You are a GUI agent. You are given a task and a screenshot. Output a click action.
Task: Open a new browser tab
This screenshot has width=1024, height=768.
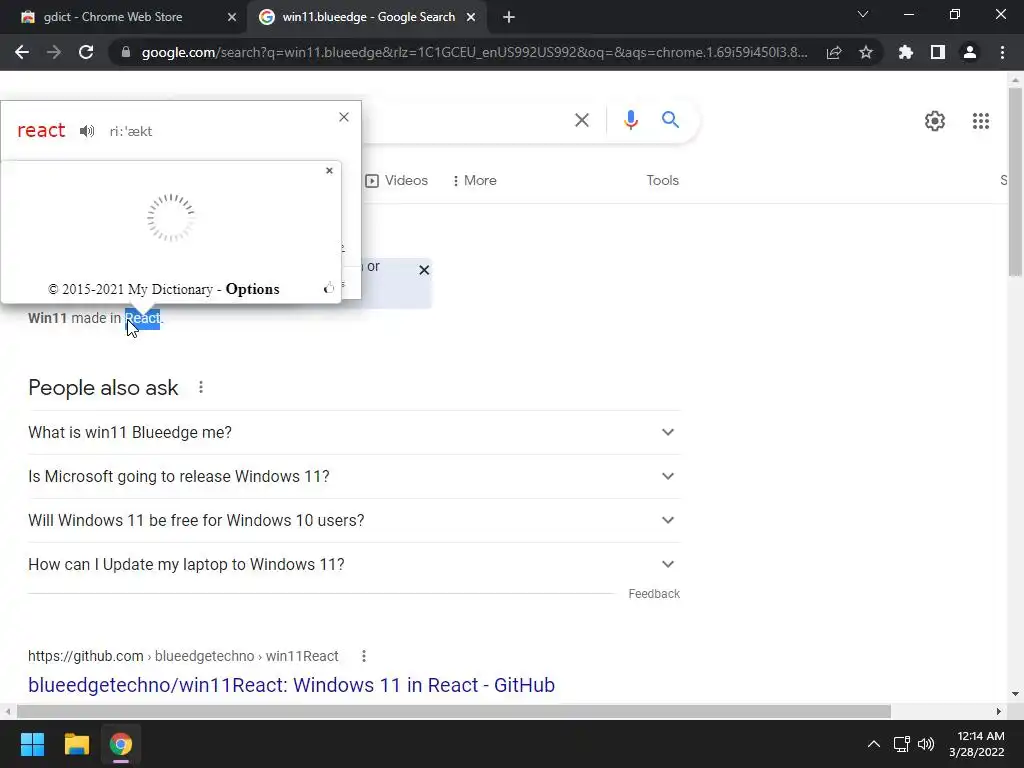coord(509,18)
